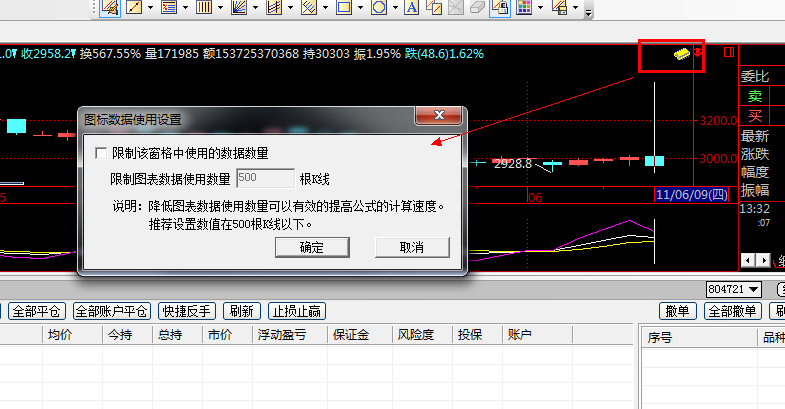Select the circle drawing tool
This screenshot has width=785, height=409.
(379, 9)
